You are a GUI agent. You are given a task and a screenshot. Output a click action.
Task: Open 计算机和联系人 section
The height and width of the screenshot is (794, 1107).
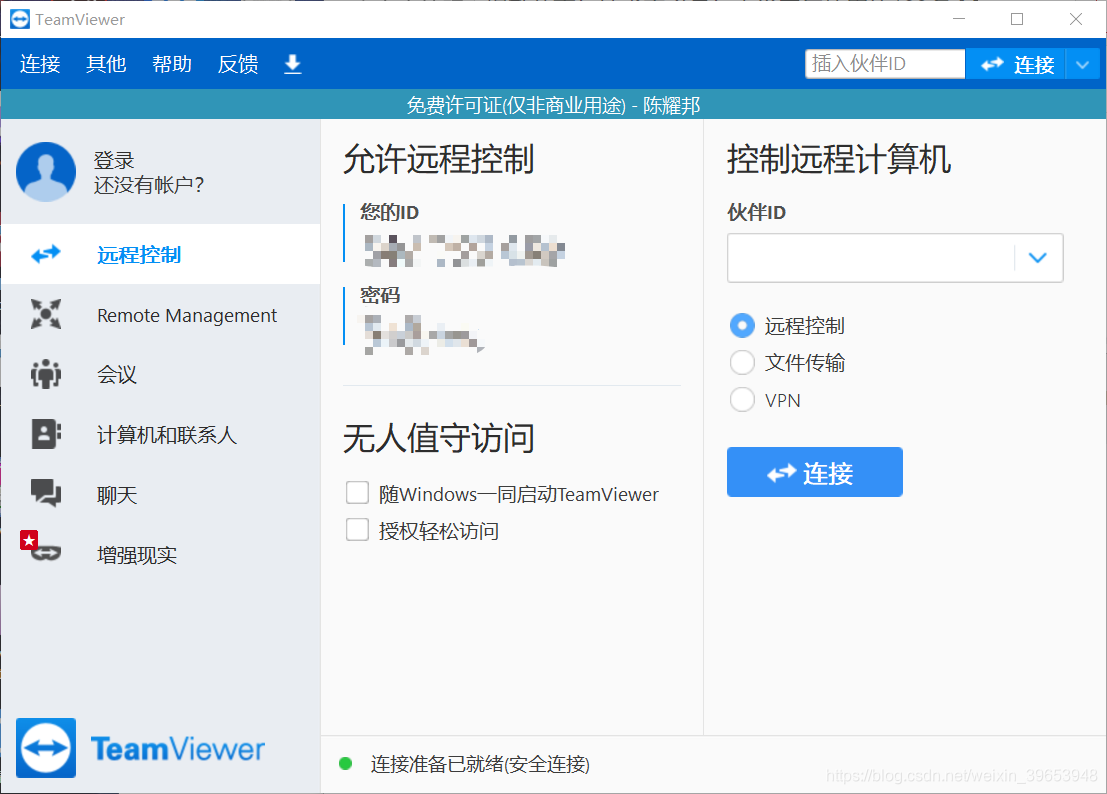(160, 434)
